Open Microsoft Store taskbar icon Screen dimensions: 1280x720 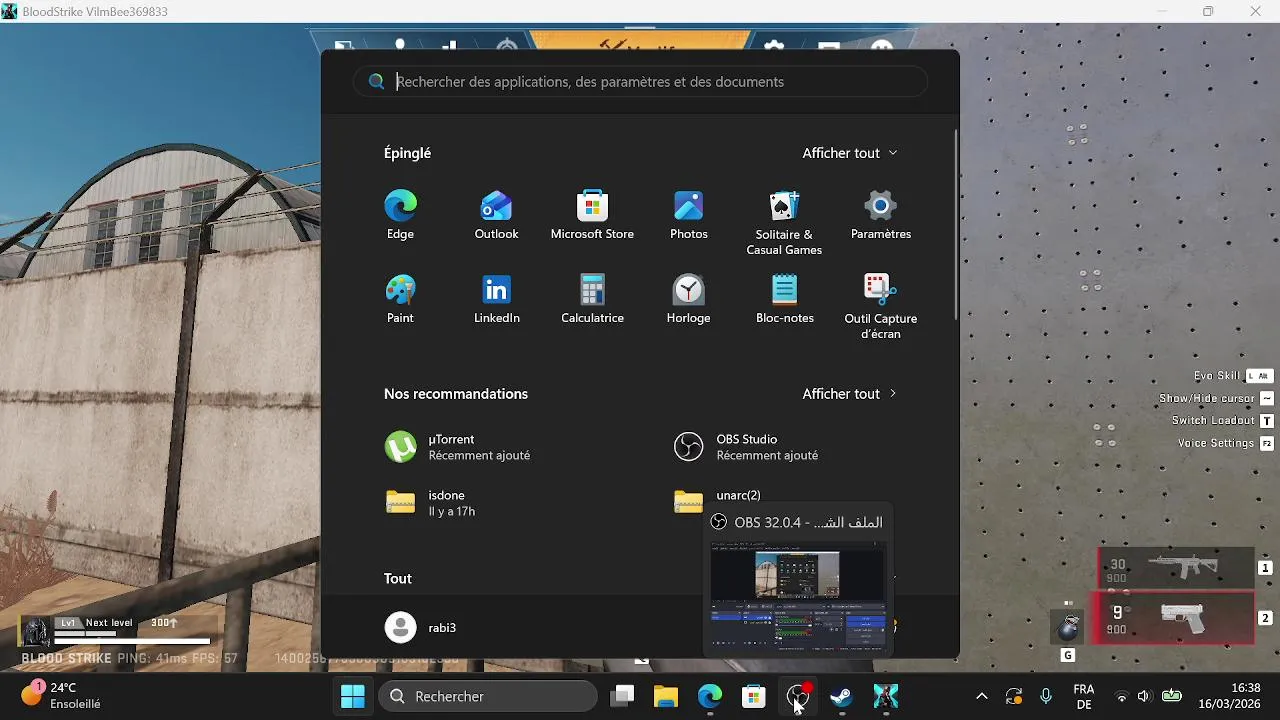tap(754, 696)
